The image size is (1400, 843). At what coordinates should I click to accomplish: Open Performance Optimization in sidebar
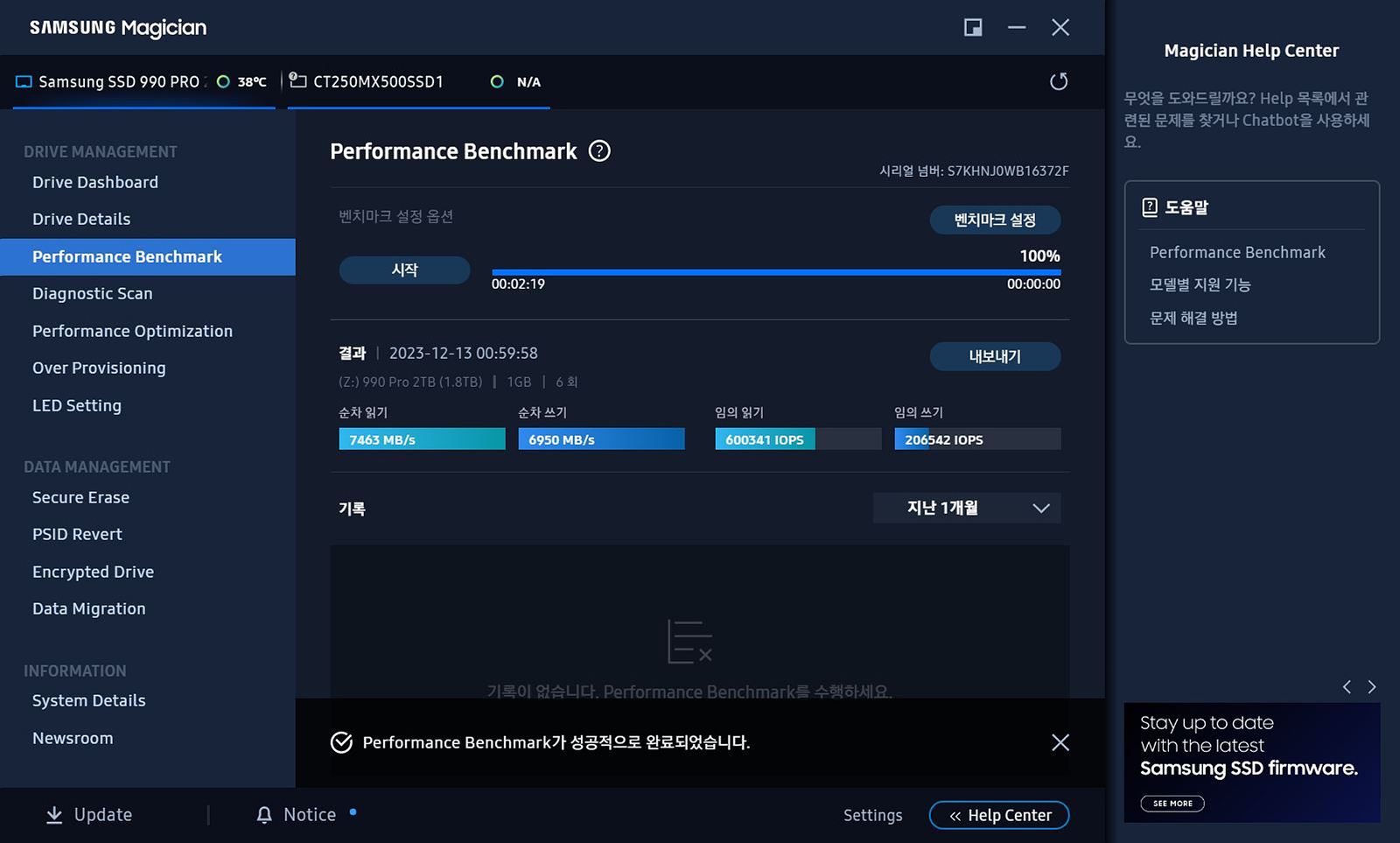point(132,331)
